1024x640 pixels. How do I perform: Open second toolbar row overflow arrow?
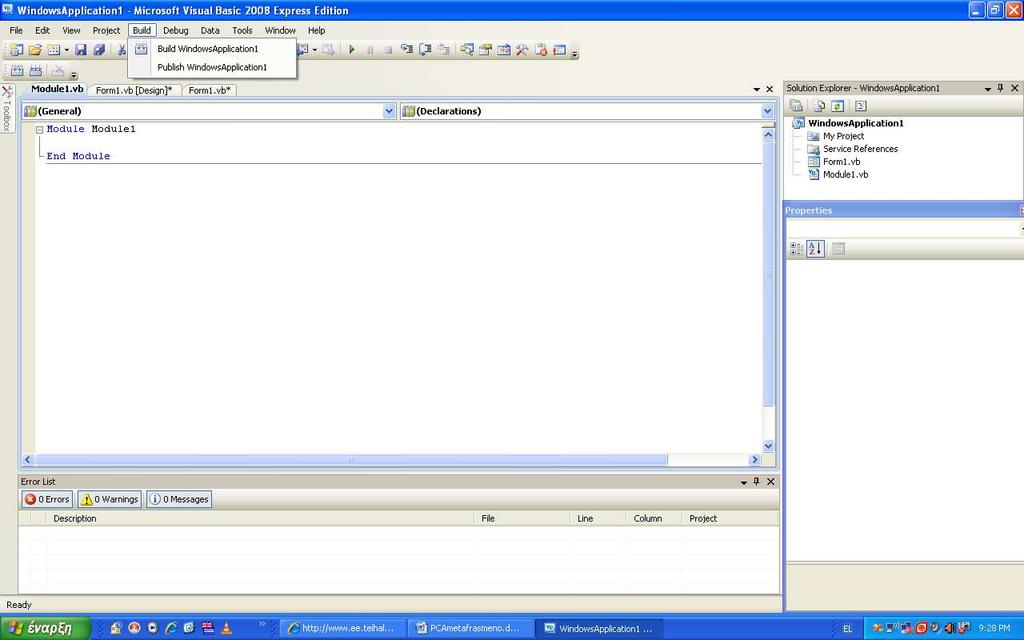tap(74, 74)
